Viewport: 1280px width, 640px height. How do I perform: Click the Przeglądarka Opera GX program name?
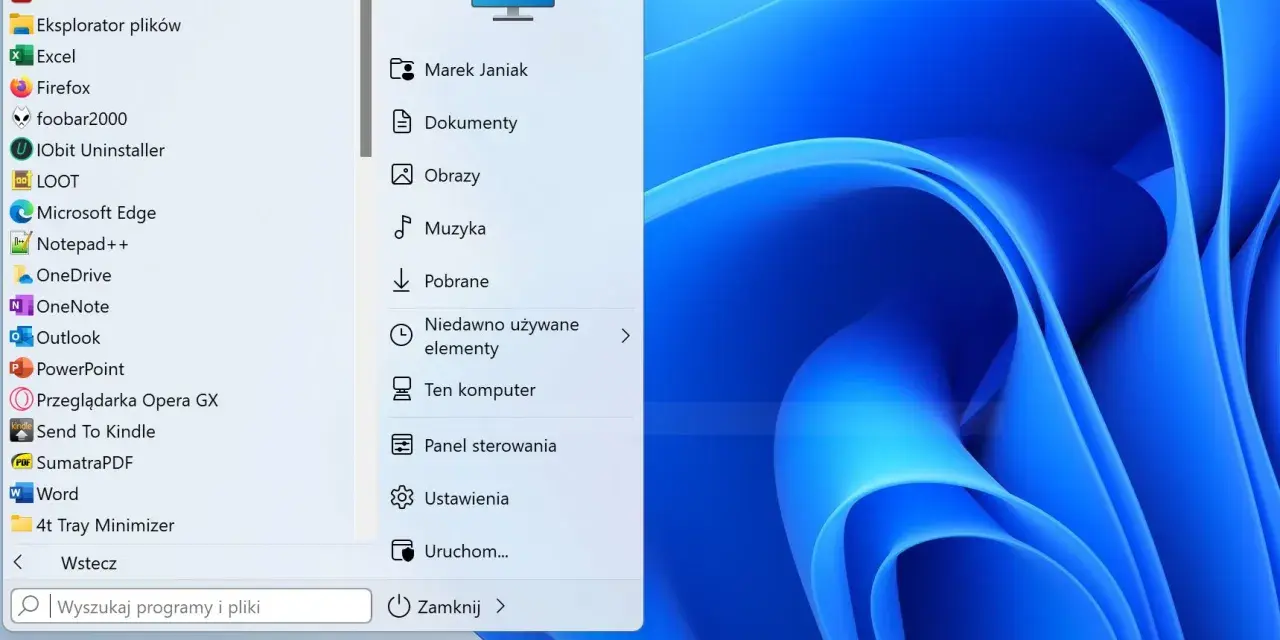[127, 400]
